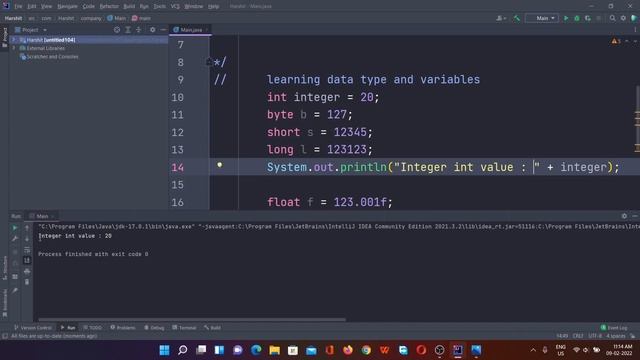Open Search Everywhere magnifier icon
640x360 pixels.
tap(613, 18)
